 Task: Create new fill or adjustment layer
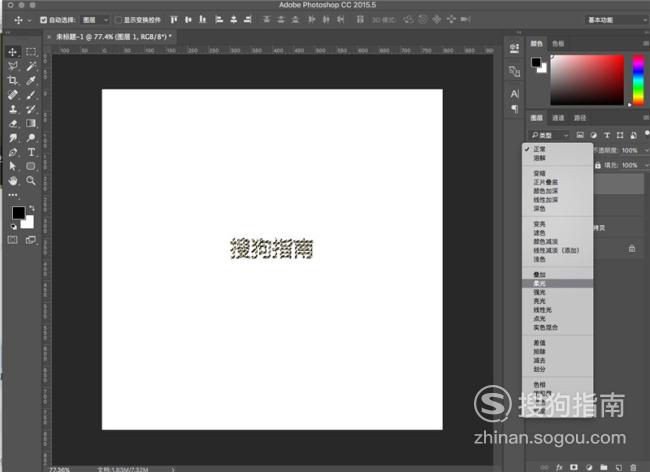(589, 467)
